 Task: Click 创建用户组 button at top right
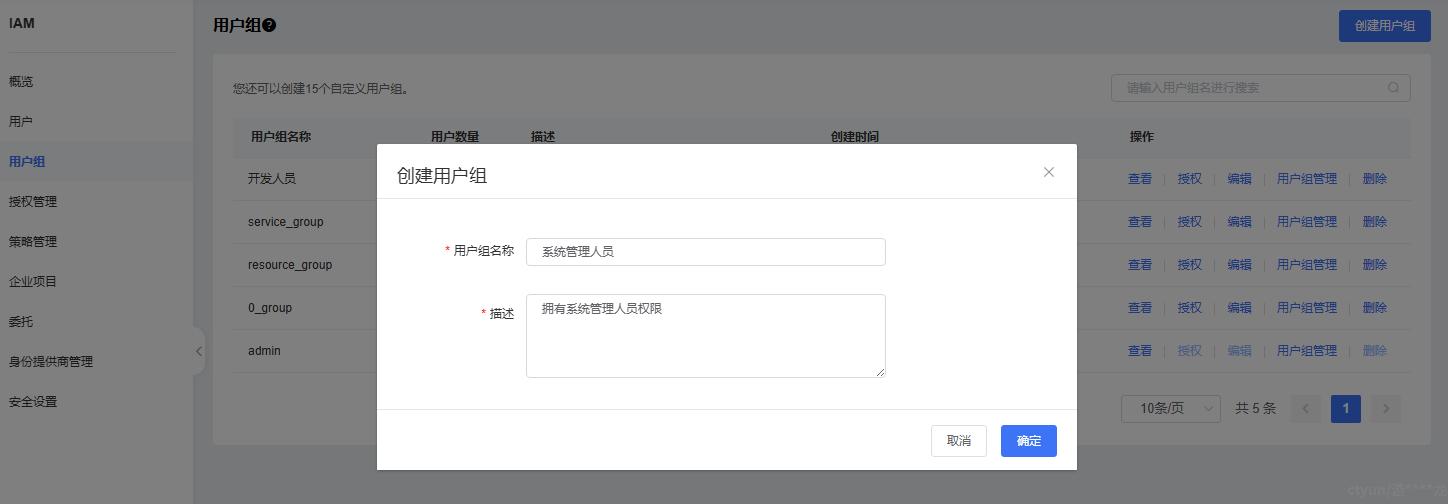pyautogui.click(x=1384, y=26)
